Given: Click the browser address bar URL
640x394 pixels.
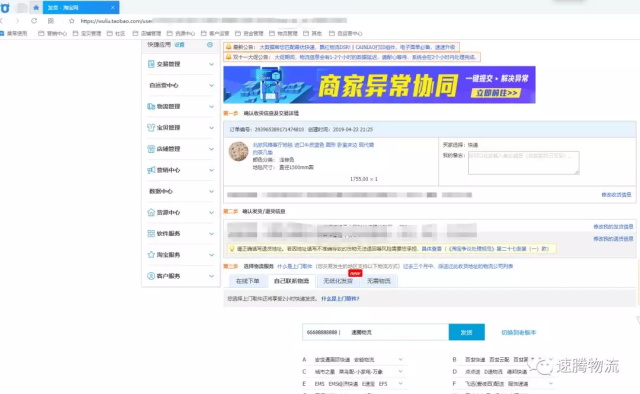Looking at the screenshot, I should [x=213, y=20].
